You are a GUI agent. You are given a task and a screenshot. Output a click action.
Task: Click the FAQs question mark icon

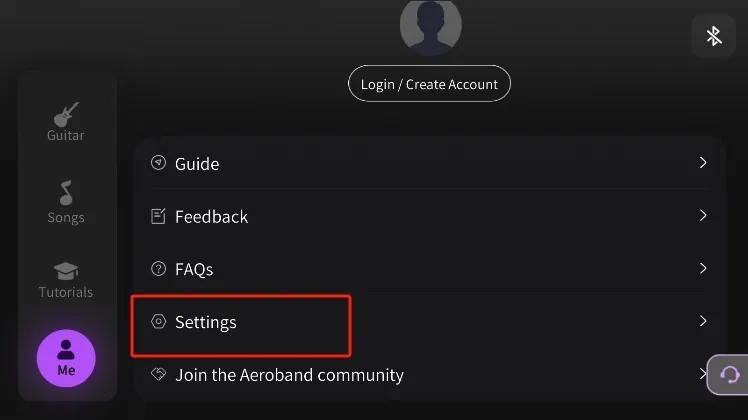pyautogui.click(x=158, y=269)
